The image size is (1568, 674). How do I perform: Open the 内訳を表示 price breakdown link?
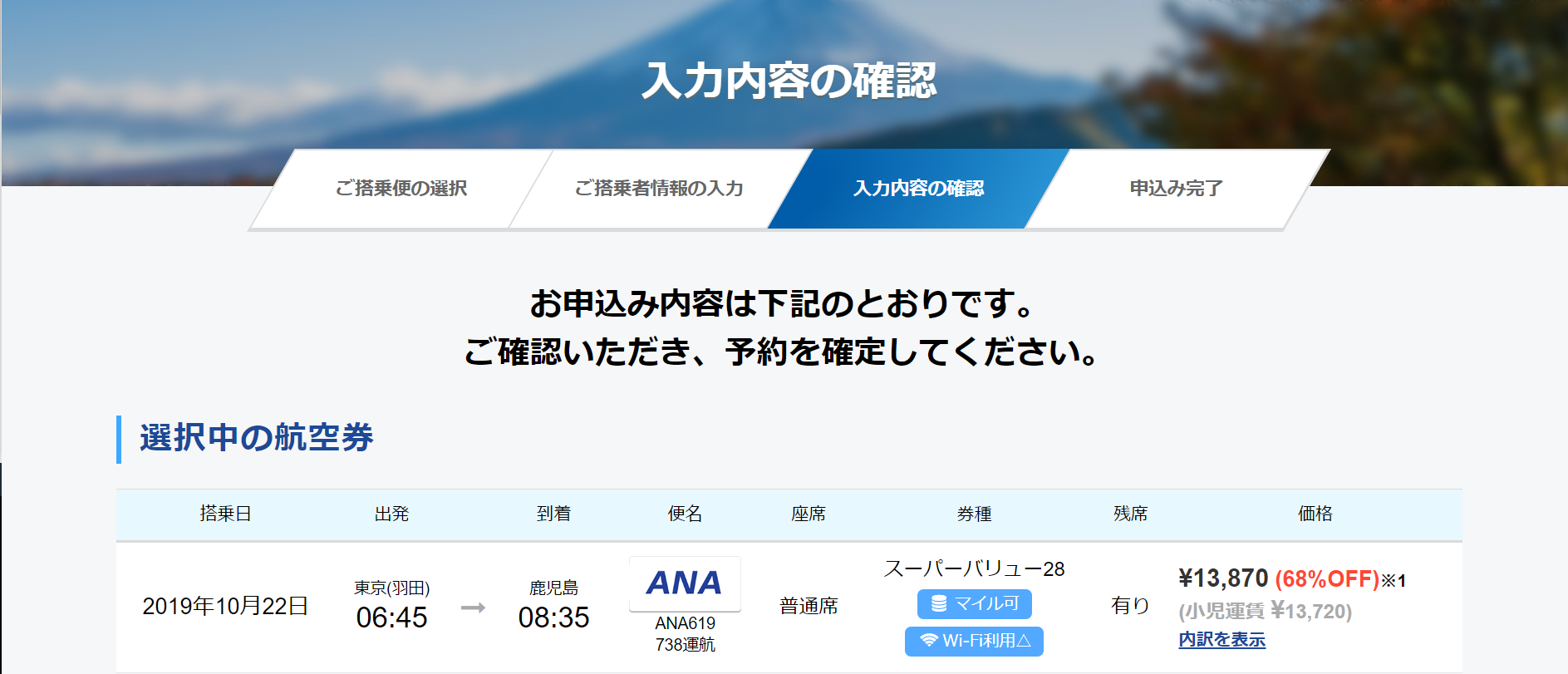1221,640
